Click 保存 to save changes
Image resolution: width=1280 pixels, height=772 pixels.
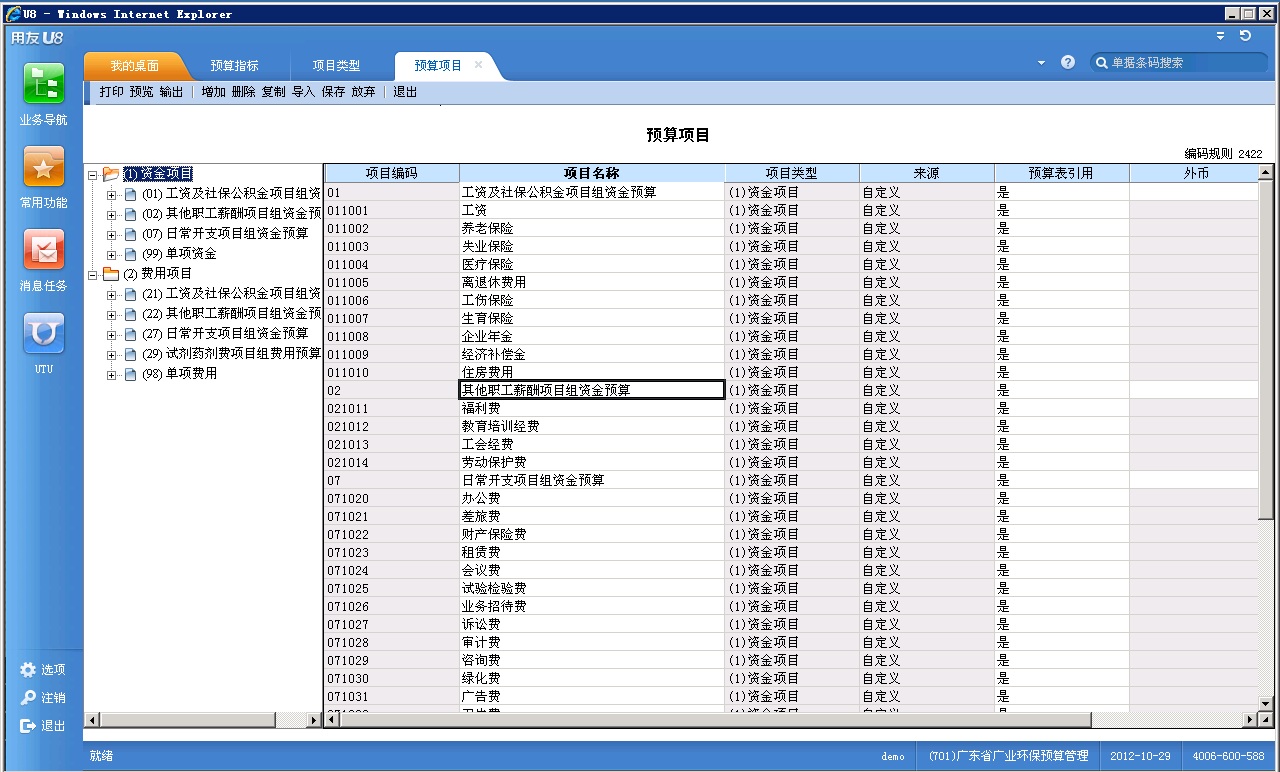coord(333,92)
